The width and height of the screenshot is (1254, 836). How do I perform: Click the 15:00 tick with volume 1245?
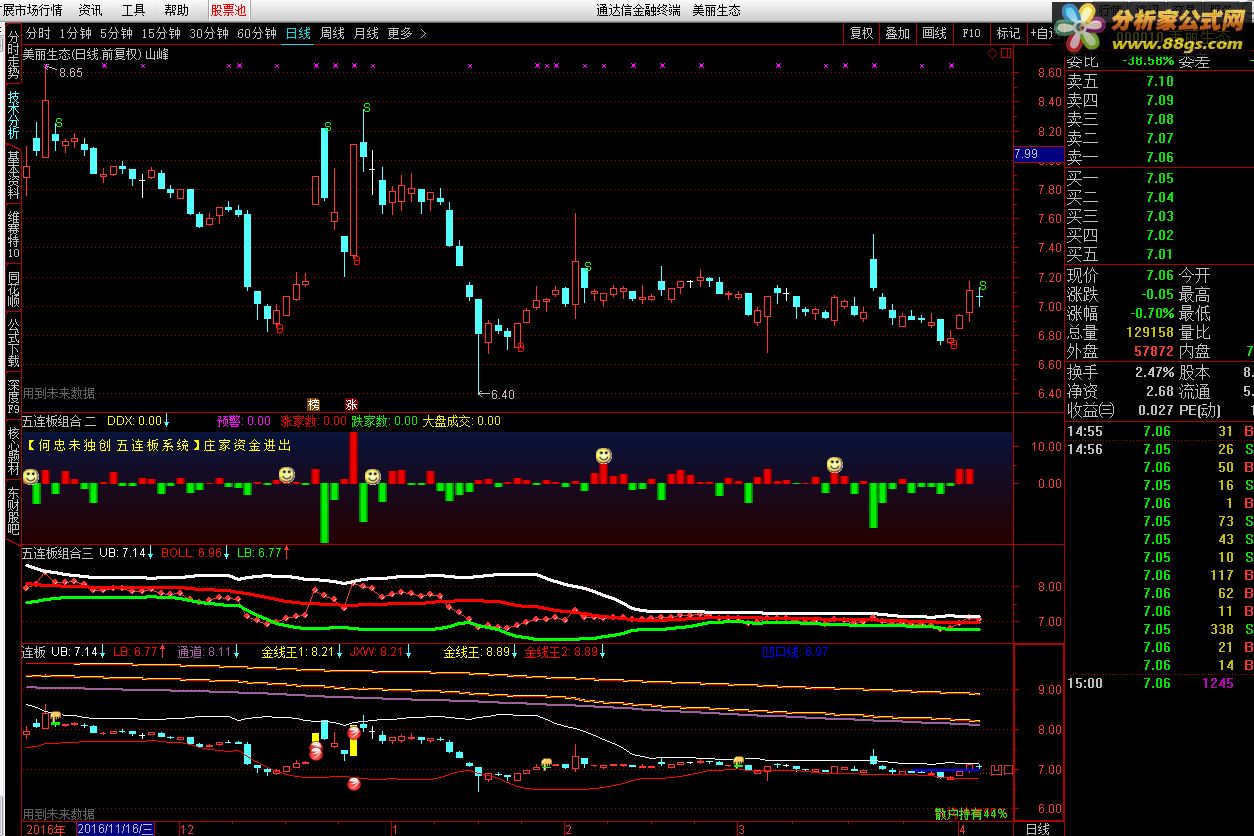click(x=1158, y=683)
